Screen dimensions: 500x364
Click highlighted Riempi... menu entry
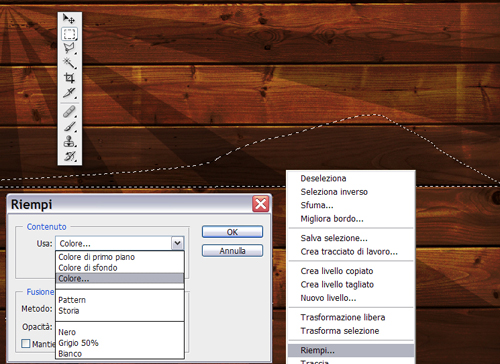[x=351, y=350]
